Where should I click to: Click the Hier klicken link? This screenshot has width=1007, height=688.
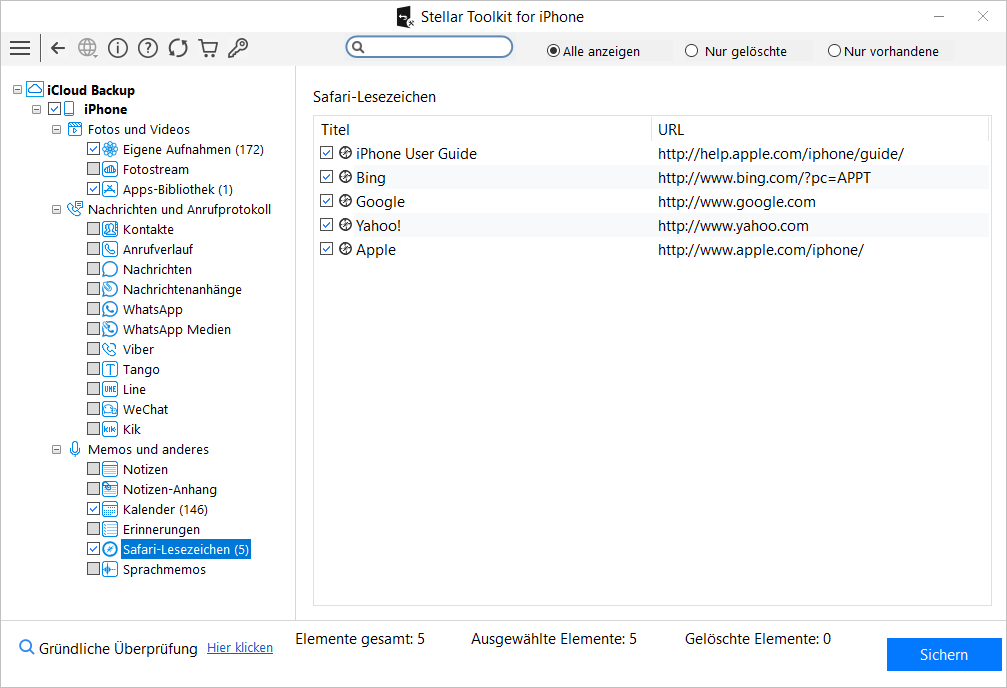240,648
